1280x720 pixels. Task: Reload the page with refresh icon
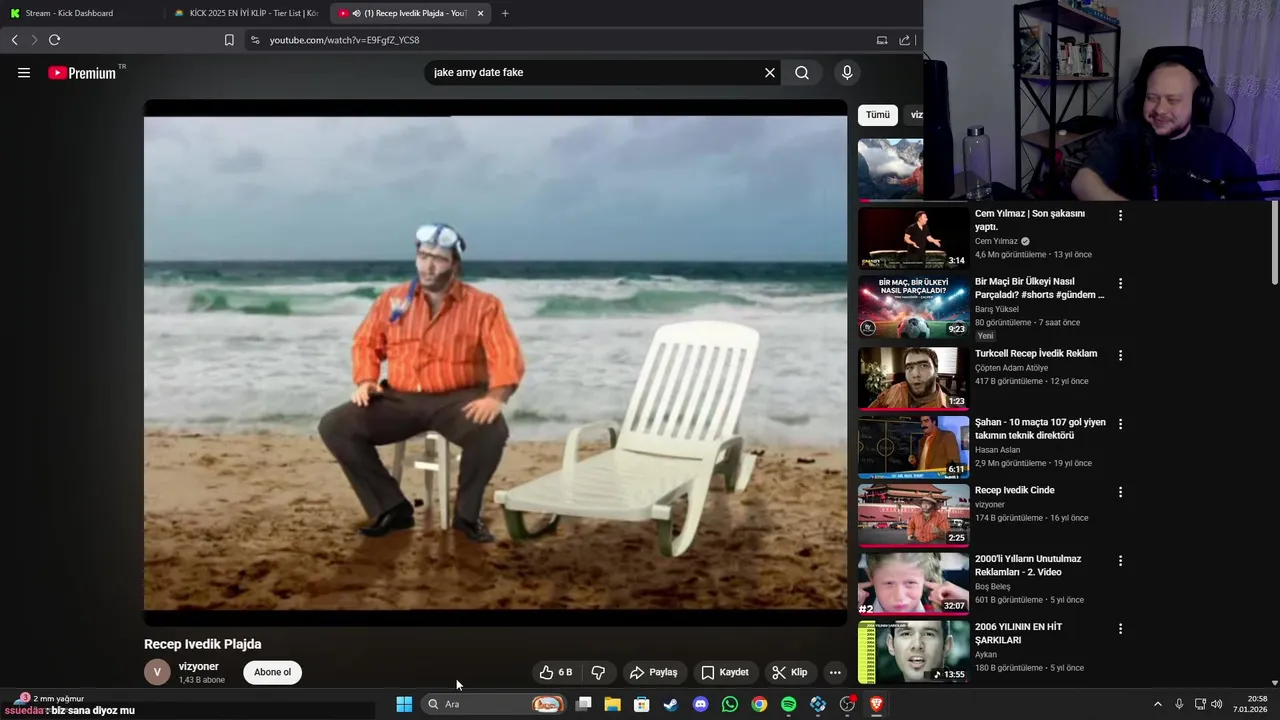coord(54,40)
